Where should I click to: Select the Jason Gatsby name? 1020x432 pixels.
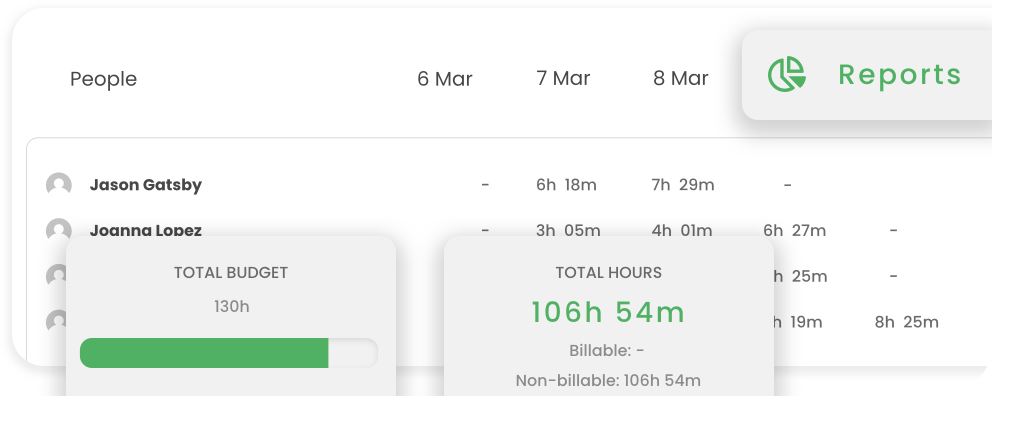(146, 185)
